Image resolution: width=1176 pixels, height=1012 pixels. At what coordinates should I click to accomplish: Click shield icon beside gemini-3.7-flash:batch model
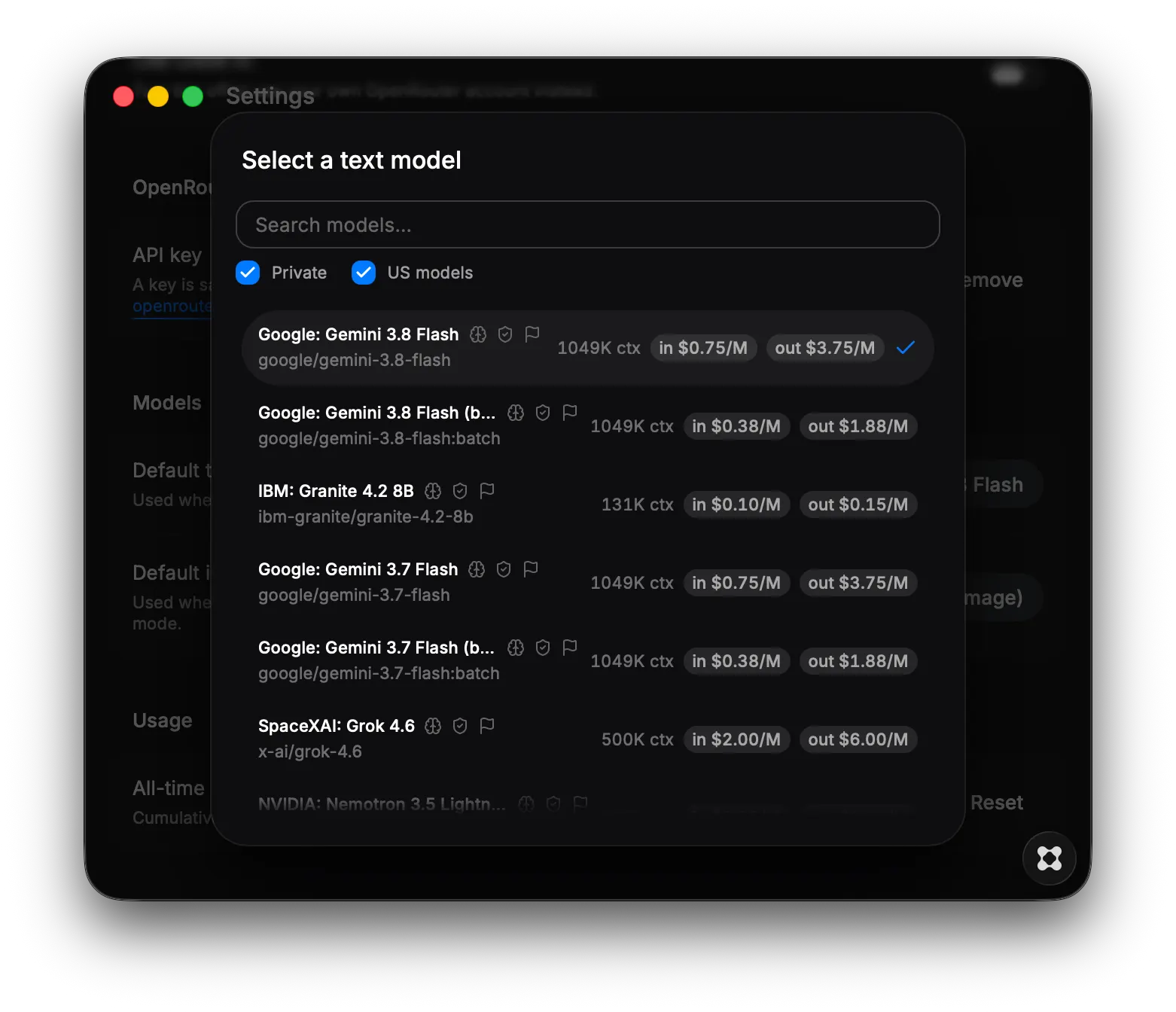[x=543, y=648]
